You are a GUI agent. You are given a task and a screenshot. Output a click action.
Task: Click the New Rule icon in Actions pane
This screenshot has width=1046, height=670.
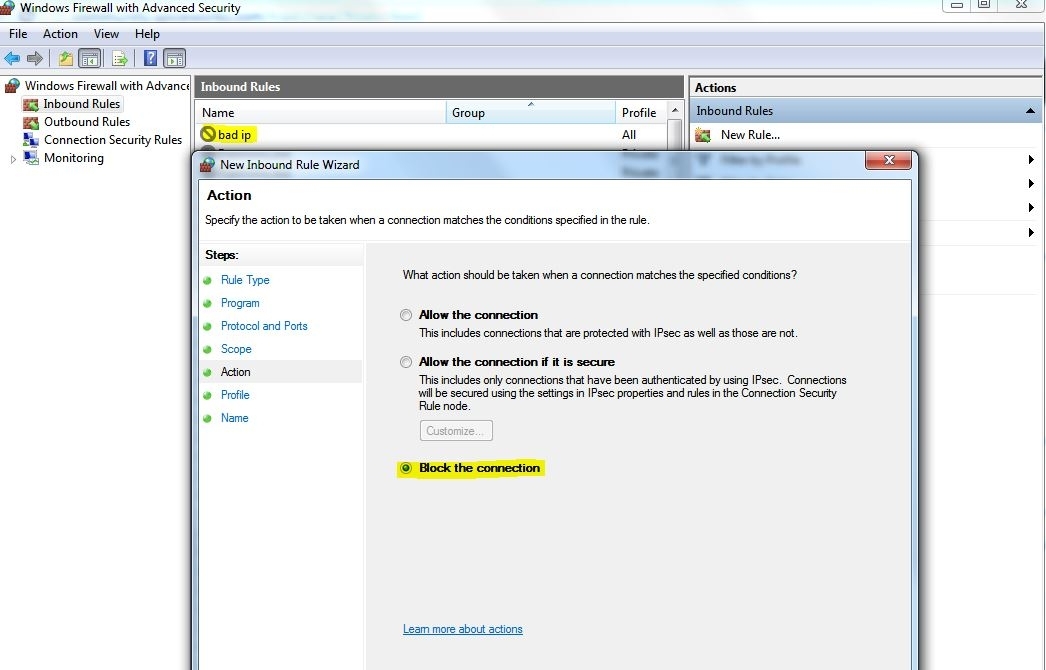703,134
